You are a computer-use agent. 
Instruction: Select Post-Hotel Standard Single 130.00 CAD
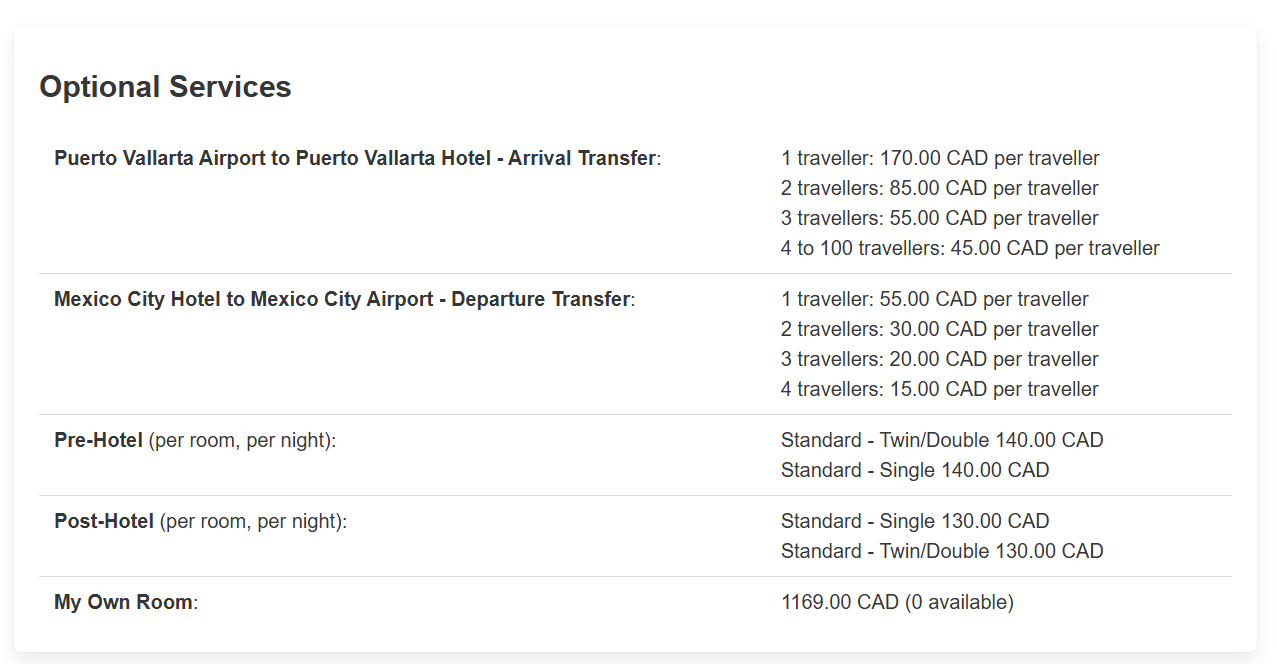point(914,521)
